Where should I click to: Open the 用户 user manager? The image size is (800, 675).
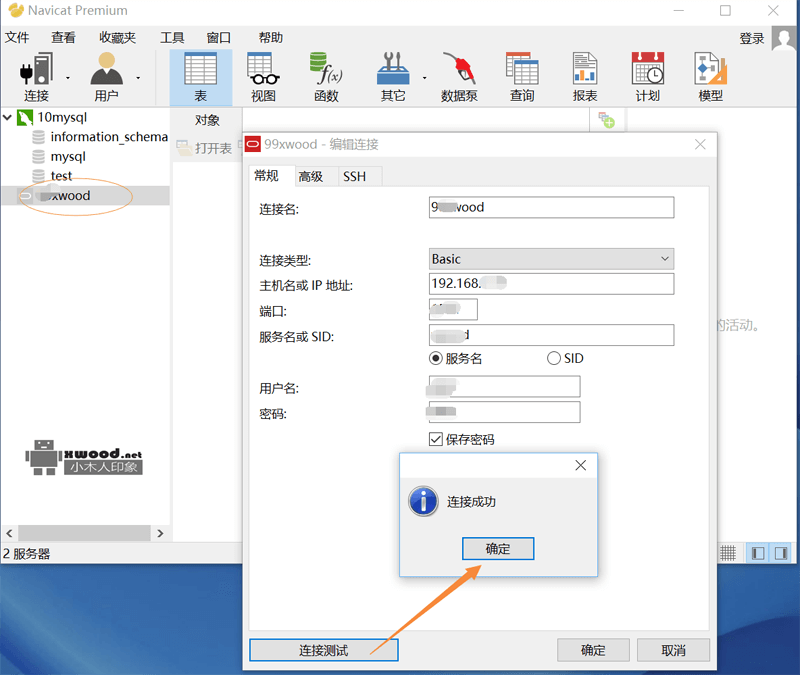pos(106,77)
